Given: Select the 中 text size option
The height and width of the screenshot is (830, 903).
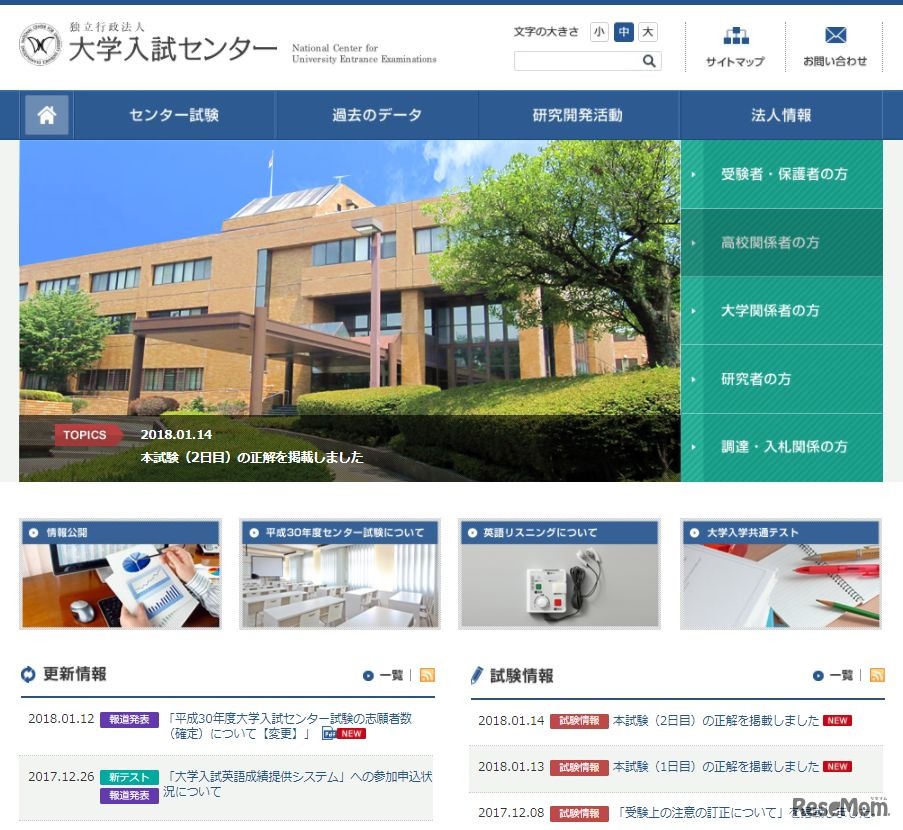Looking at the screenshot, I should pyautogui.click(x=623, y=31).
